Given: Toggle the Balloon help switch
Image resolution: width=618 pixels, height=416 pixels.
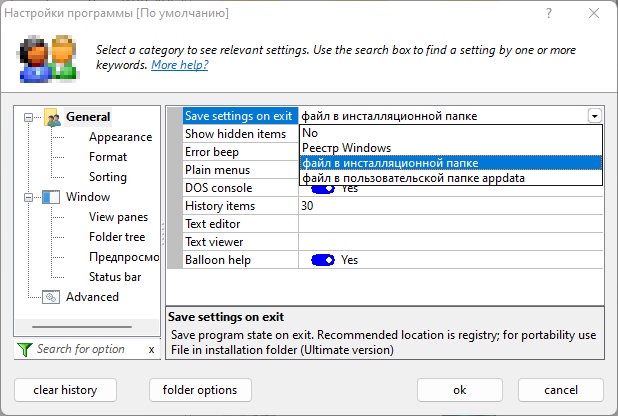Looking at the screenshot, I should click(322, 260).
